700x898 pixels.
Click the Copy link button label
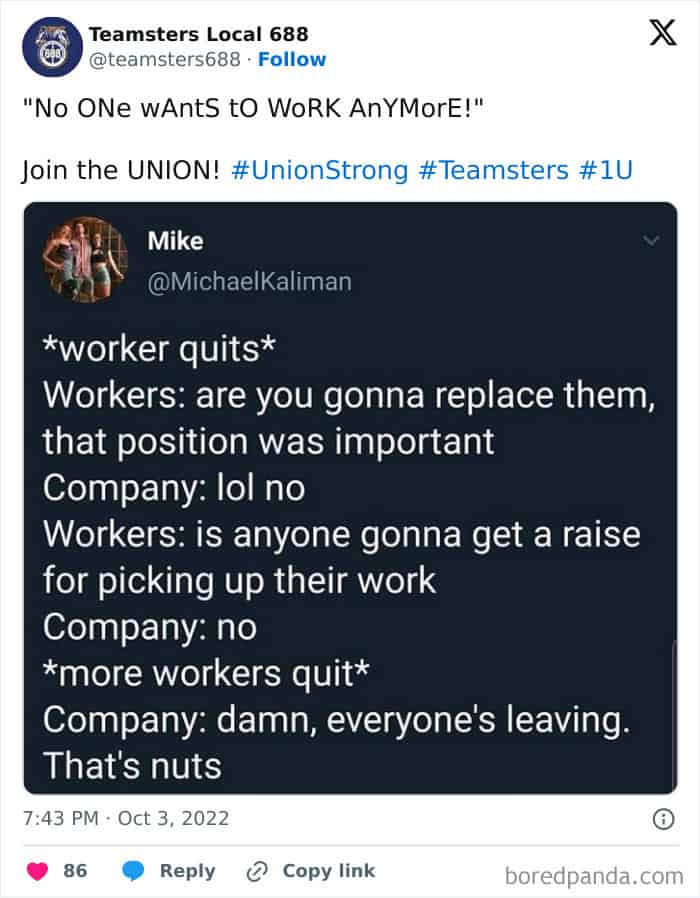(x=328, y=871)
